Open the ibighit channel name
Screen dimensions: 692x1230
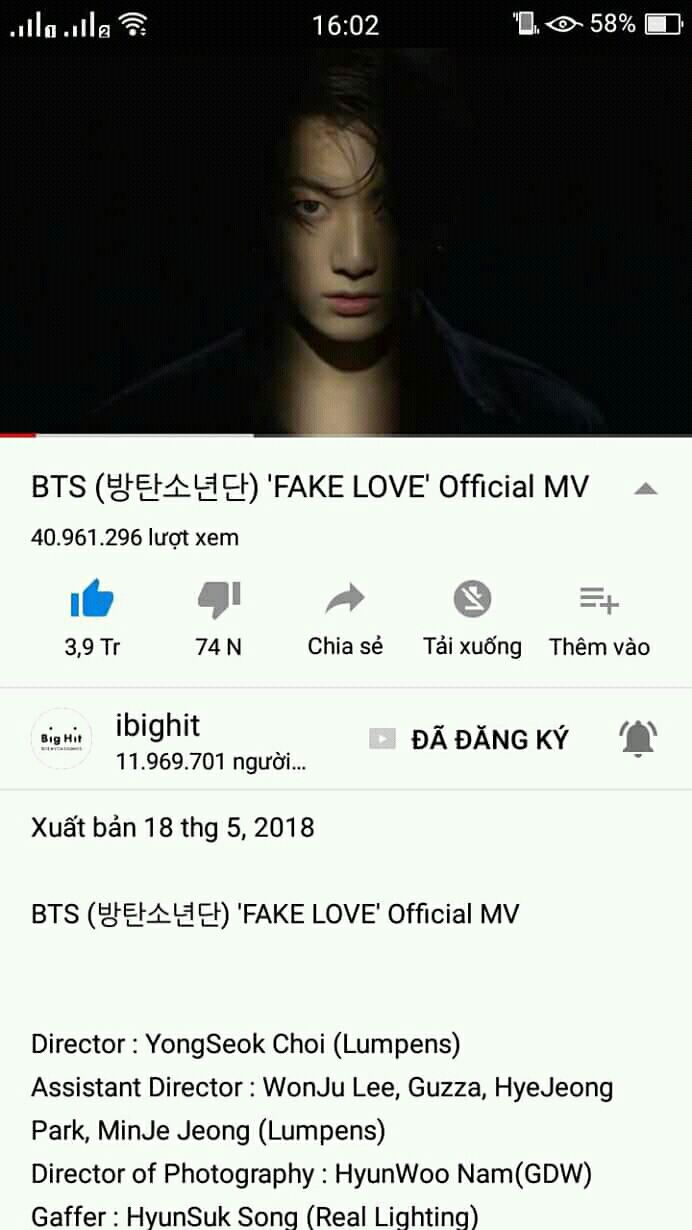point(158,725)
